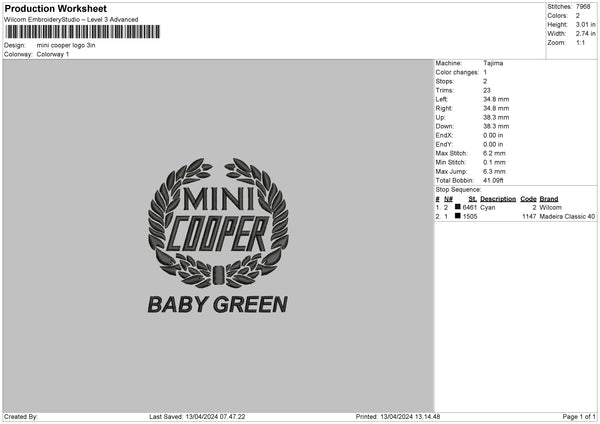Select the Stitches value 7968

click(583, 7)
